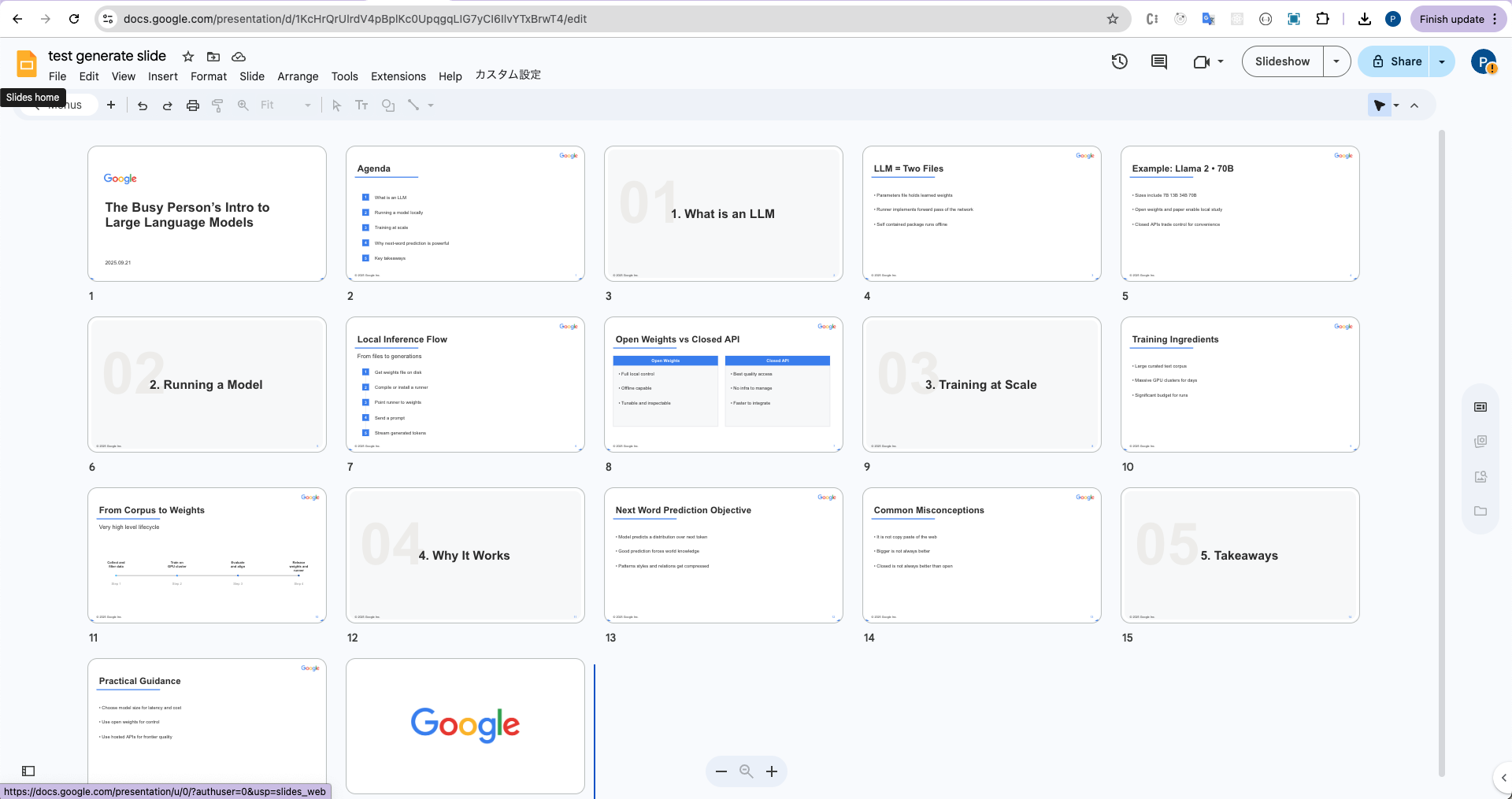The width and height of the screenshot is (1512, 799).
Task: Click the Finish update button
Action: click(1451, 19)
